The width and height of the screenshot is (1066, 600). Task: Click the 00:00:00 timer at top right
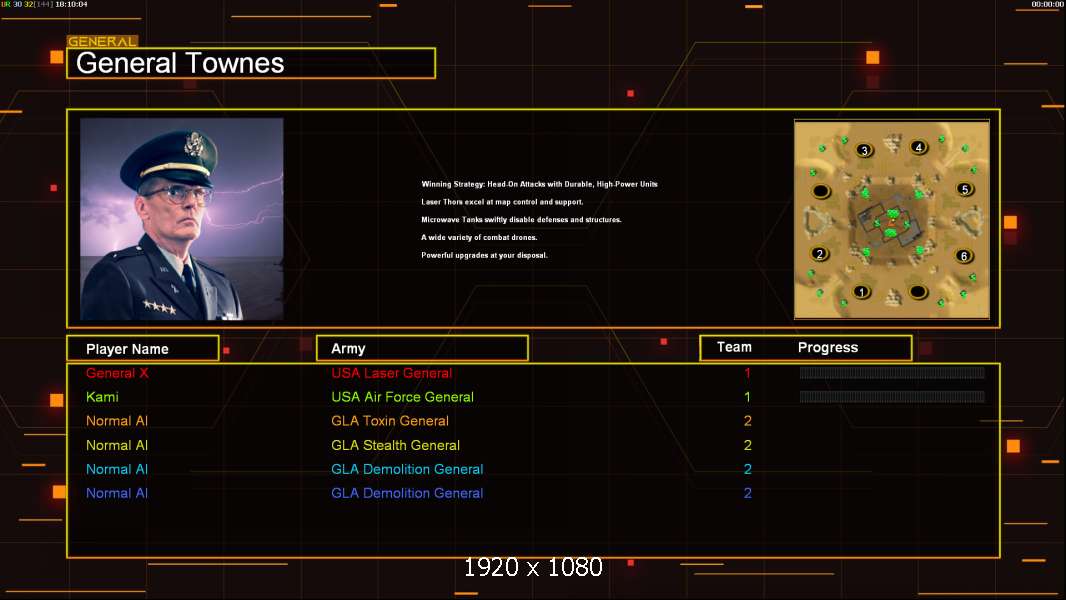(x=1048, y=4)
